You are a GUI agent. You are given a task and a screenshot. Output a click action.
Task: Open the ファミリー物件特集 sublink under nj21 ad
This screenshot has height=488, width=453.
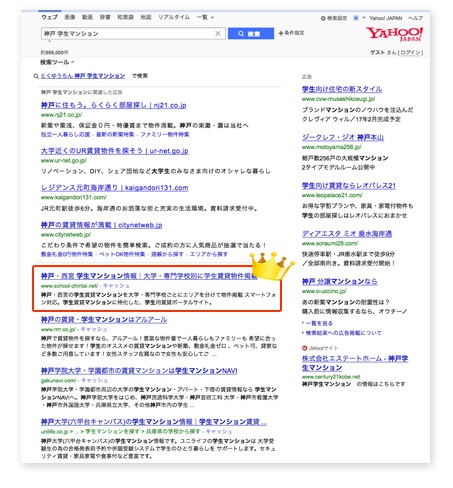point(165,134)
